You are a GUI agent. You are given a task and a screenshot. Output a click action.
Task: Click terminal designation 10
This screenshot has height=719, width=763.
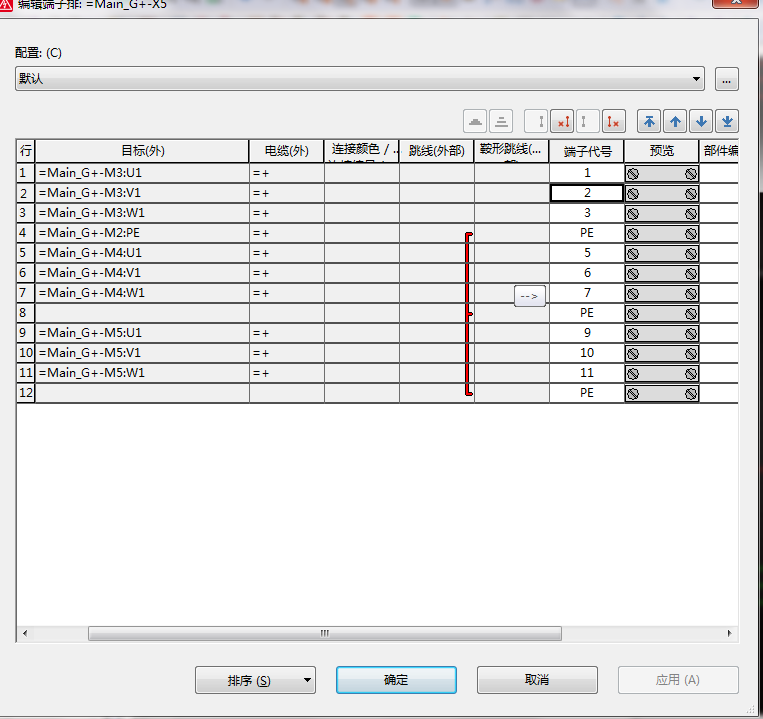(587, 353)
